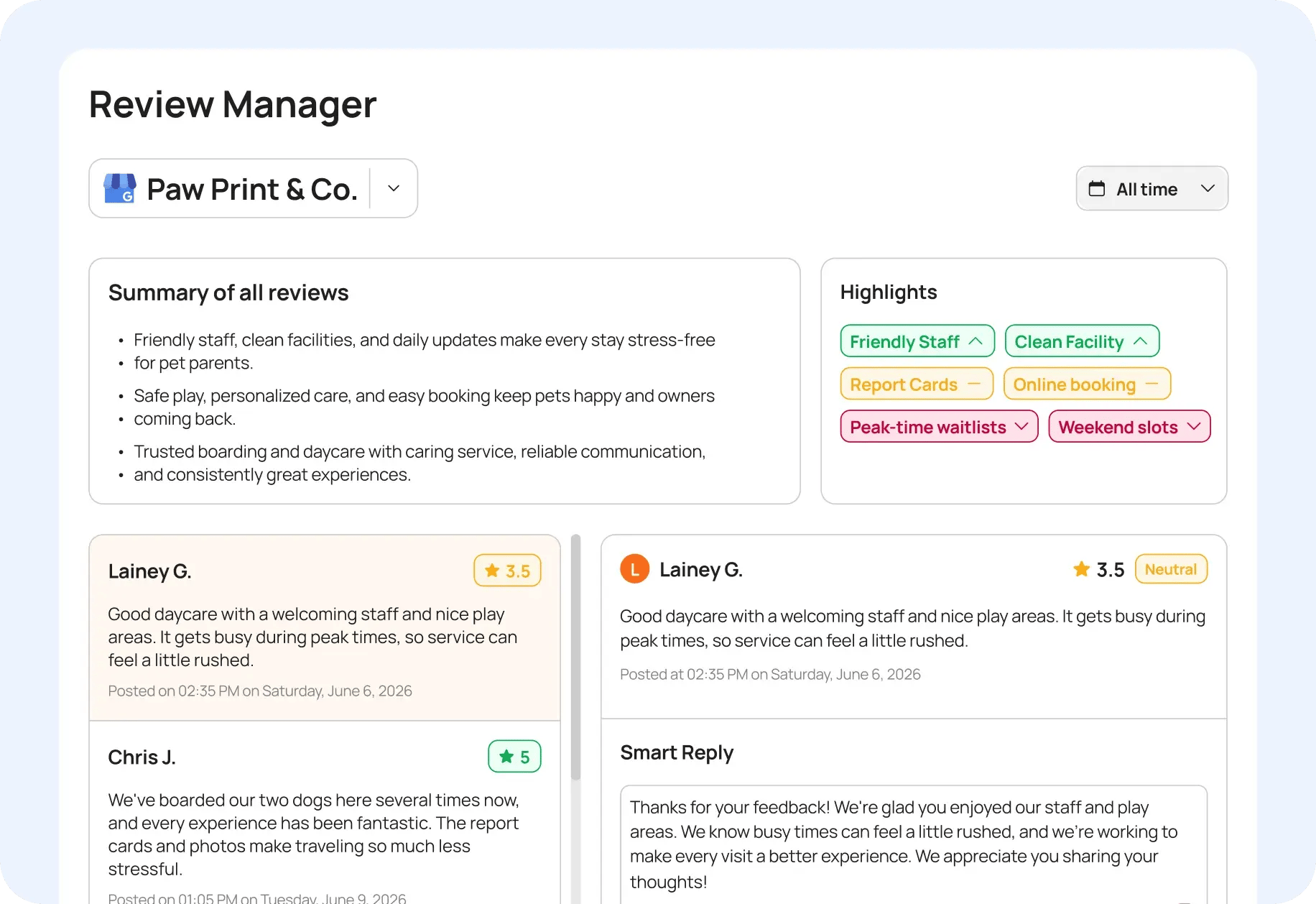Click the Highlights panel heading

click(889, 292)
